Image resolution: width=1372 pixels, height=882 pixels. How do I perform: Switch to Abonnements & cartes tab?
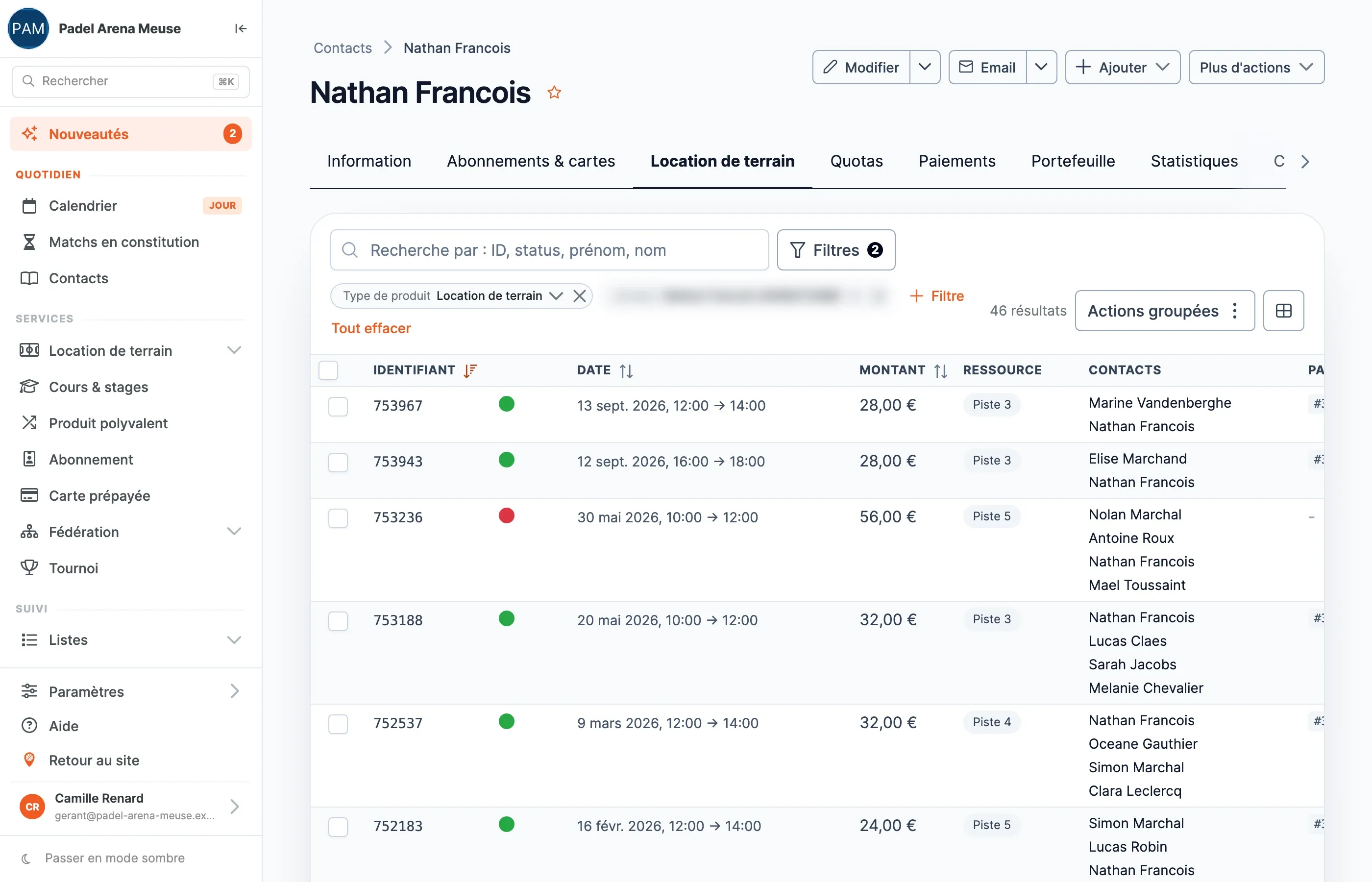[x=531, y=161]
